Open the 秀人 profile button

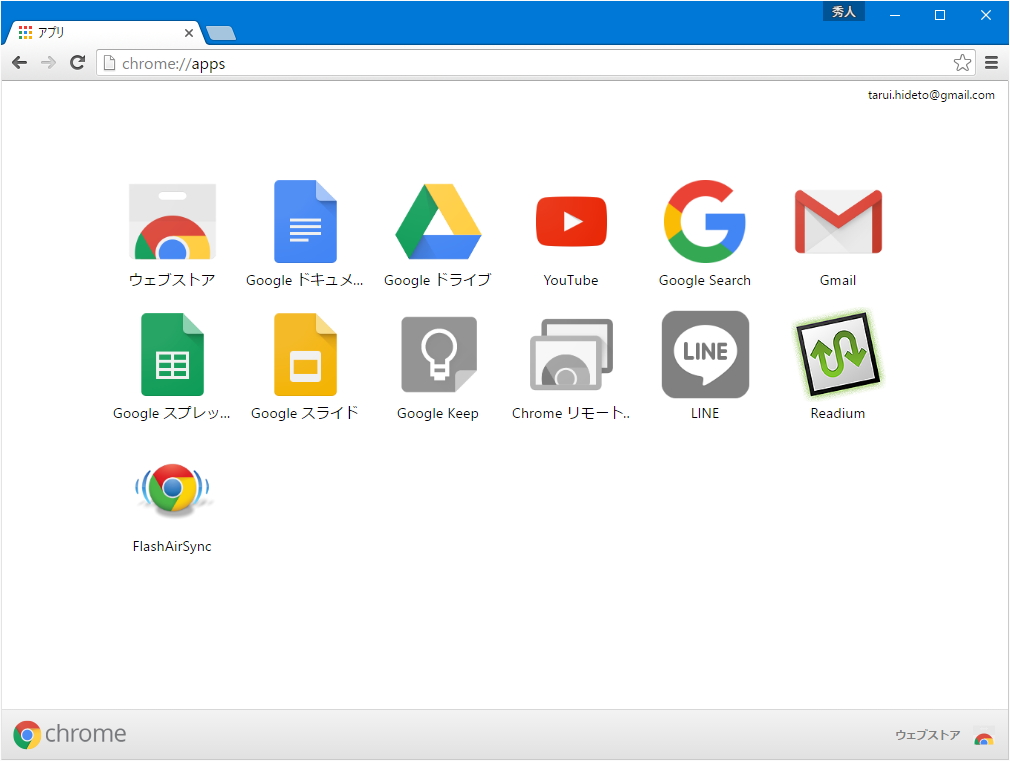[x=843, y=12]
